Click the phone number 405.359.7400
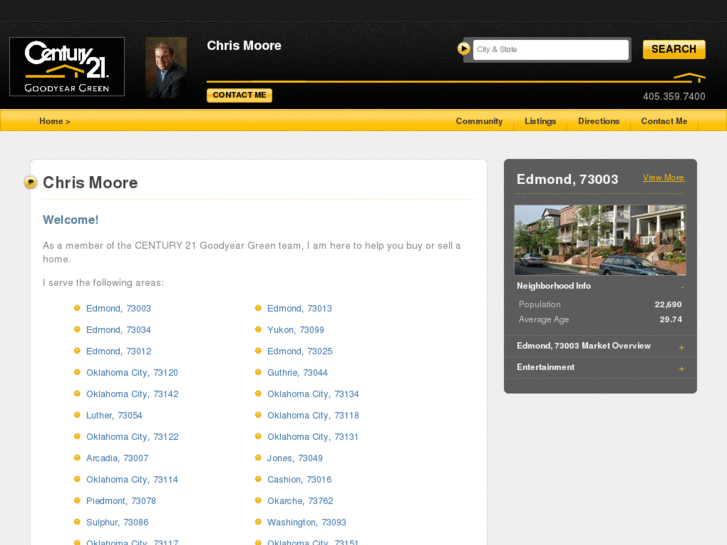Screen dimensions: 727x545 click(x=674, y=96)
